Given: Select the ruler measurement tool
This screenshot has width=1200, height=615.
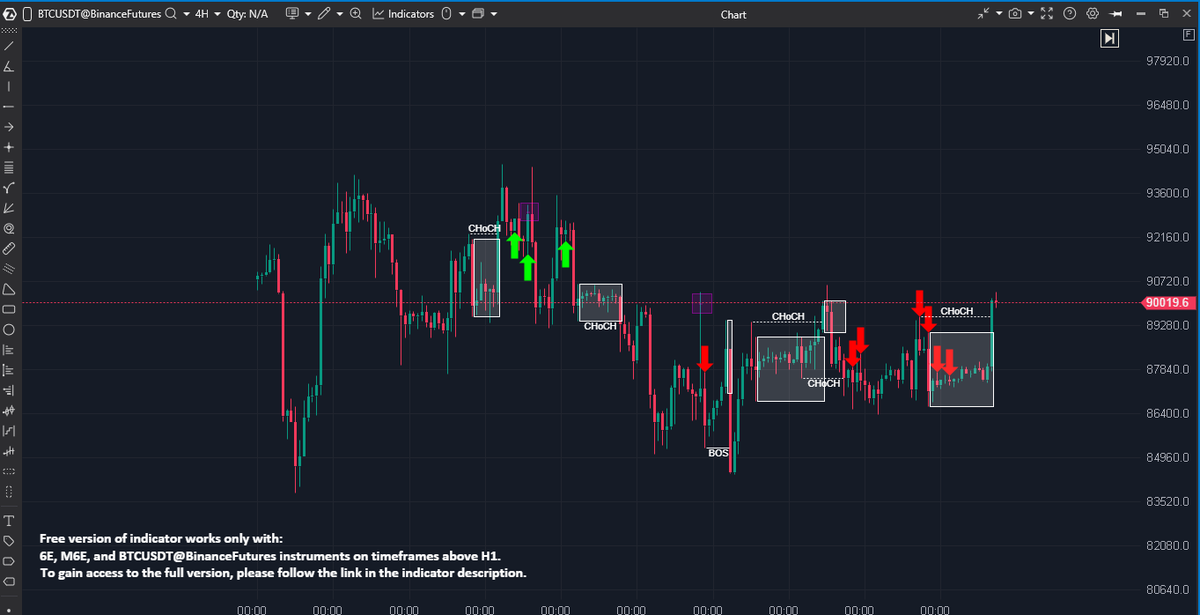Looking at the screenshot, I should click(x=9, y=248).
